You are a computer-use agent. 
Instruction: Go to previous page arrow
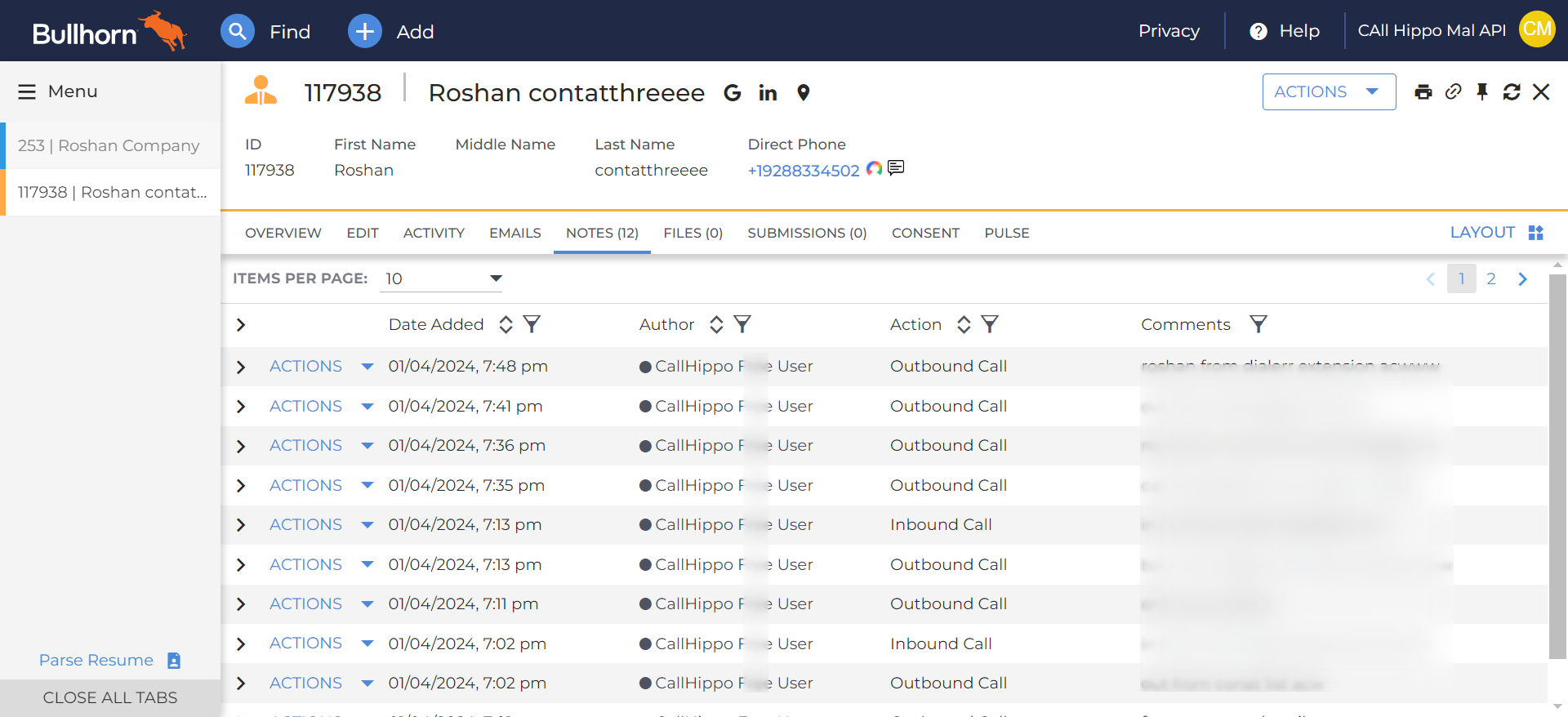pos(1431,278)
